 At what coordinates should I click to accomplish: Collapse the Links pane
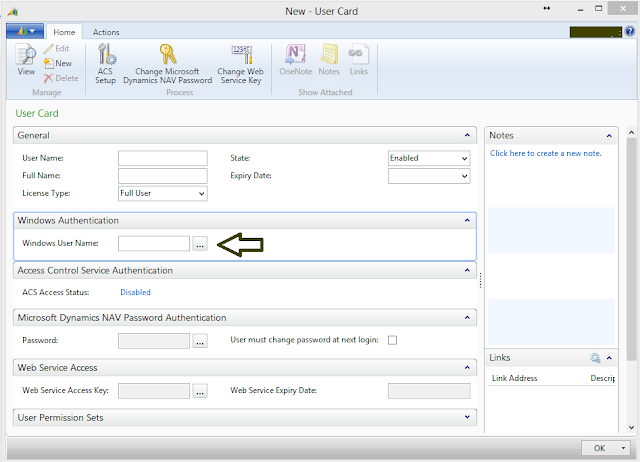[x=609, y=358]
